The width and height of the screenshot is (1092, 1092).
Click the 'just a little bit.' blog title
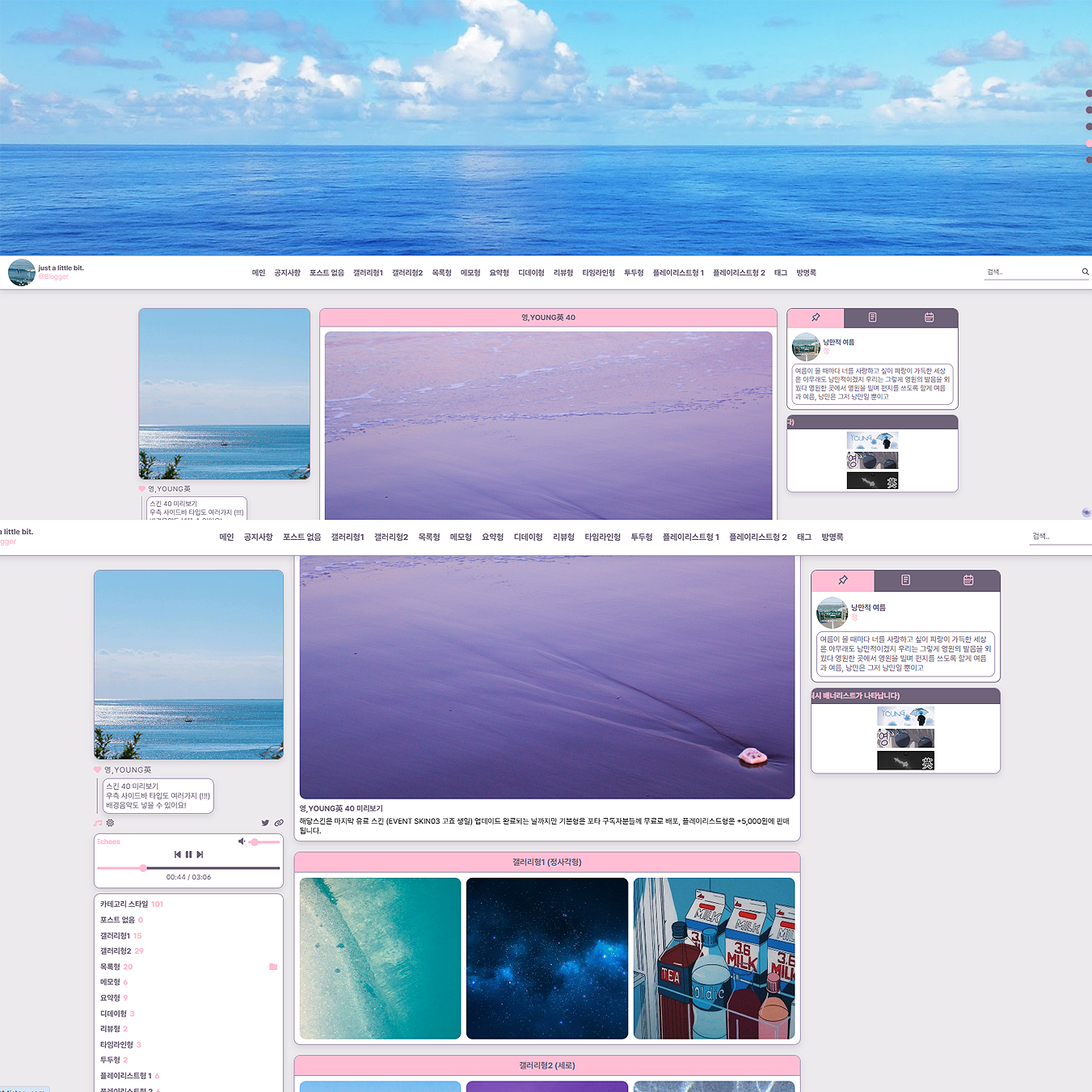coord(61,268)
